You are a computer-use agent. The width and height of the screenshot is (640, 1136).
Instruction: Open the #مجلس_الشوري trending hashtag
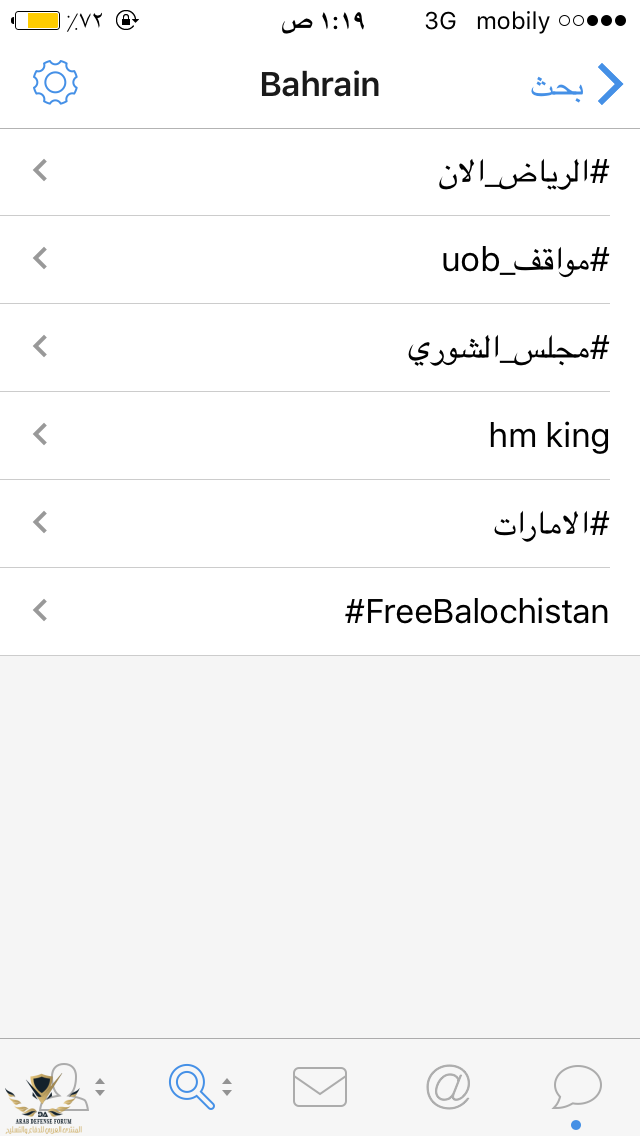point(320,347)
